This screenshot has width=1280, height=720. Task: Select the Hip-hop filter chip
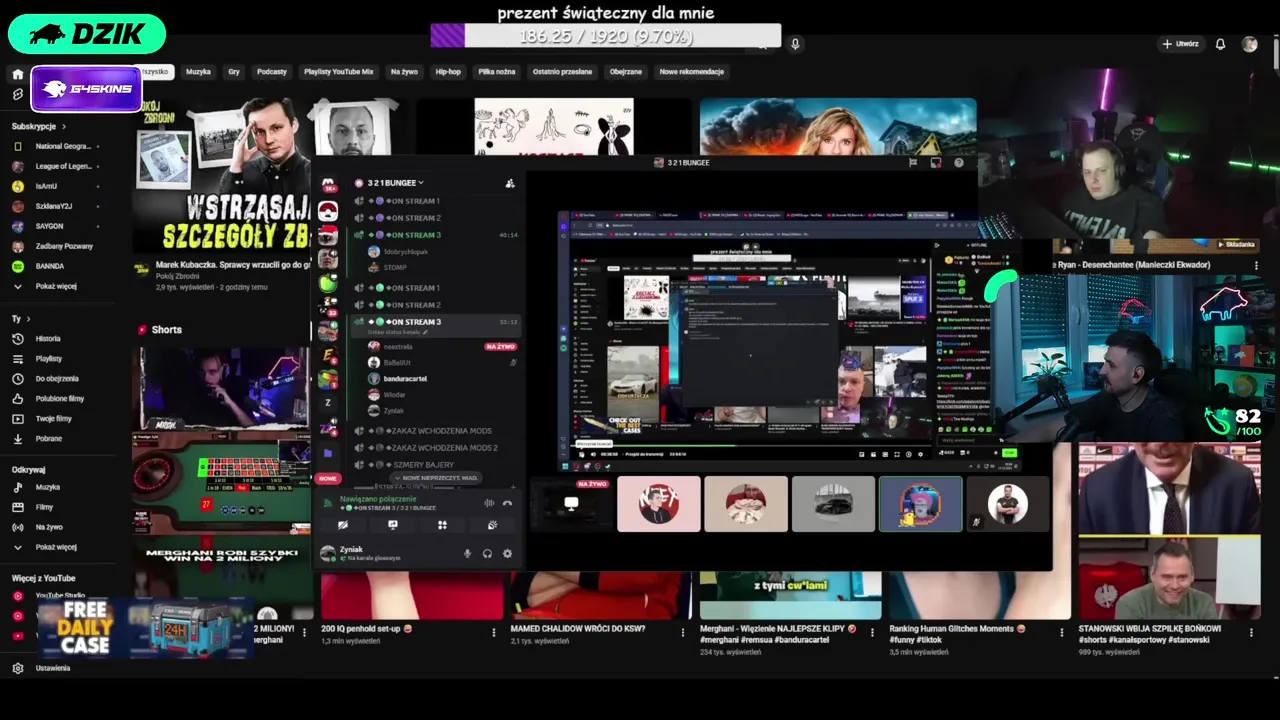coord(448,72)
